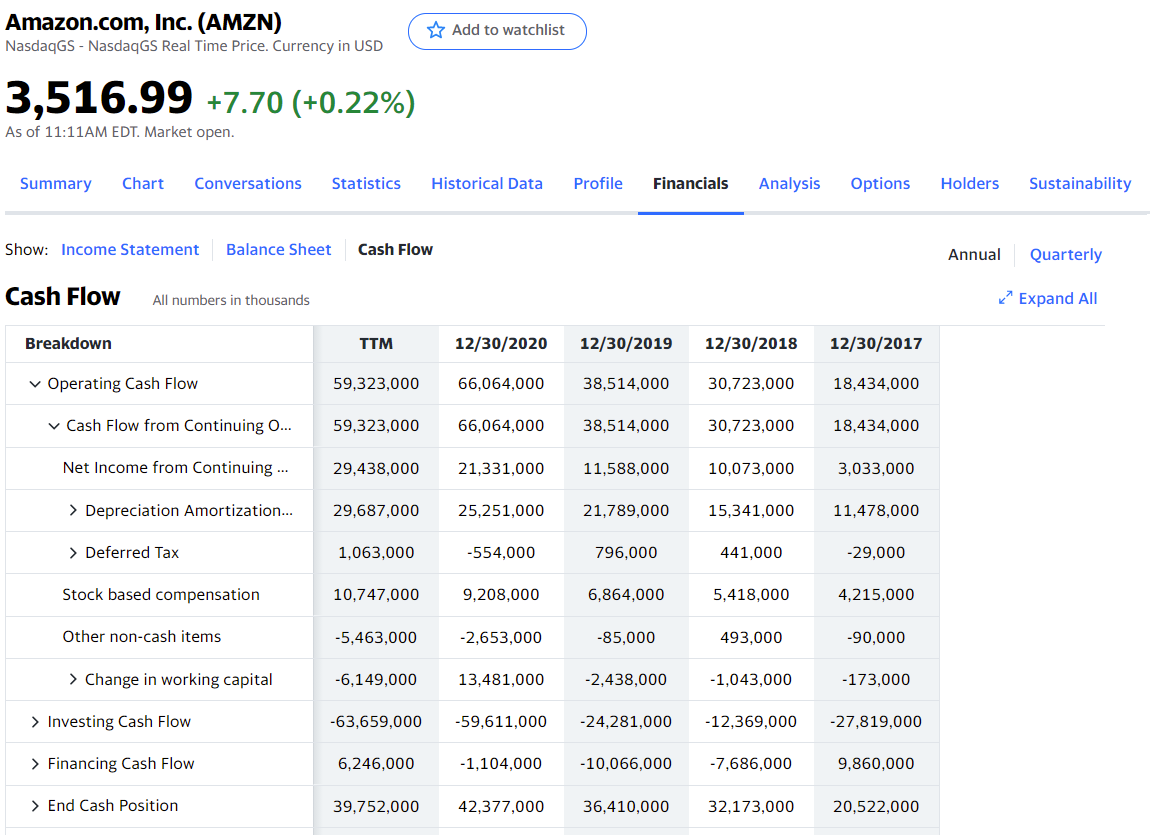Click the 10,747,000 stock compensation value
Viewport: 1150px width, 835px height.
[x=376, y=595]
